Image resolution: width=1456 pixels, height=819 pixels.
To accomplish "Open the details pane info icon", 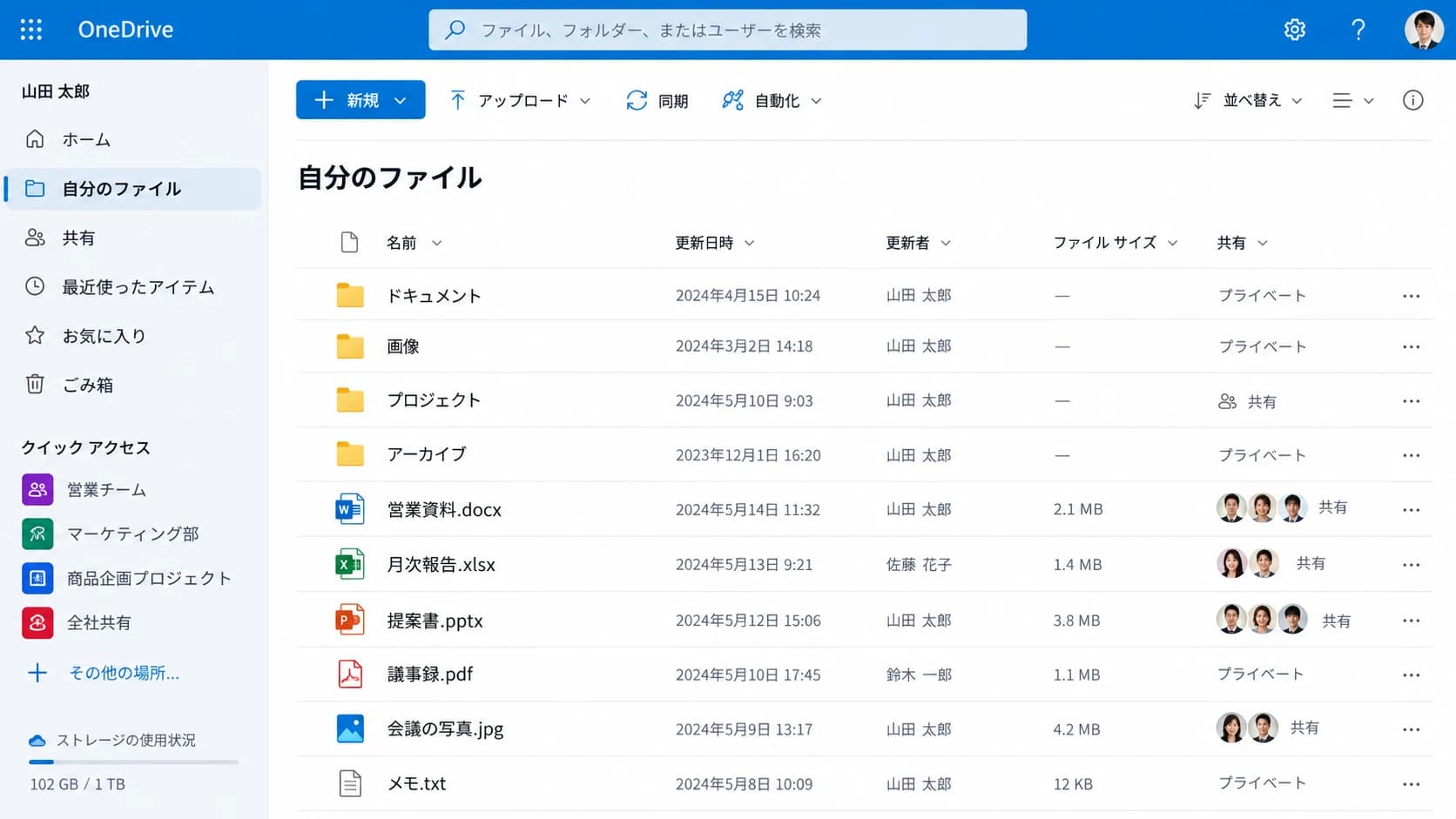I will tap(1413, 100).
